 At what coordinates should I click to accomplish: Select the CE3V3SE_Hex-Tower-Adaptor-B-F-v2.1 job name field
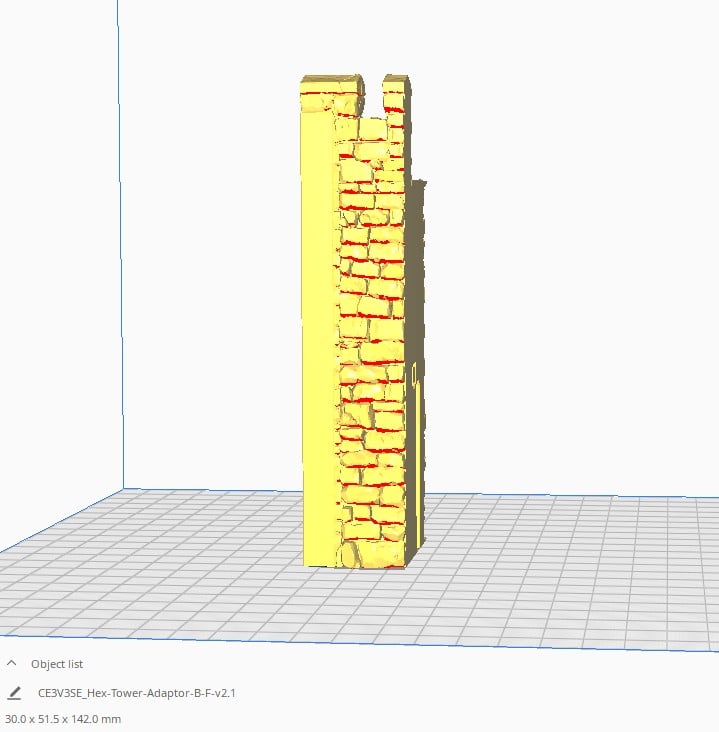(137, 693)
